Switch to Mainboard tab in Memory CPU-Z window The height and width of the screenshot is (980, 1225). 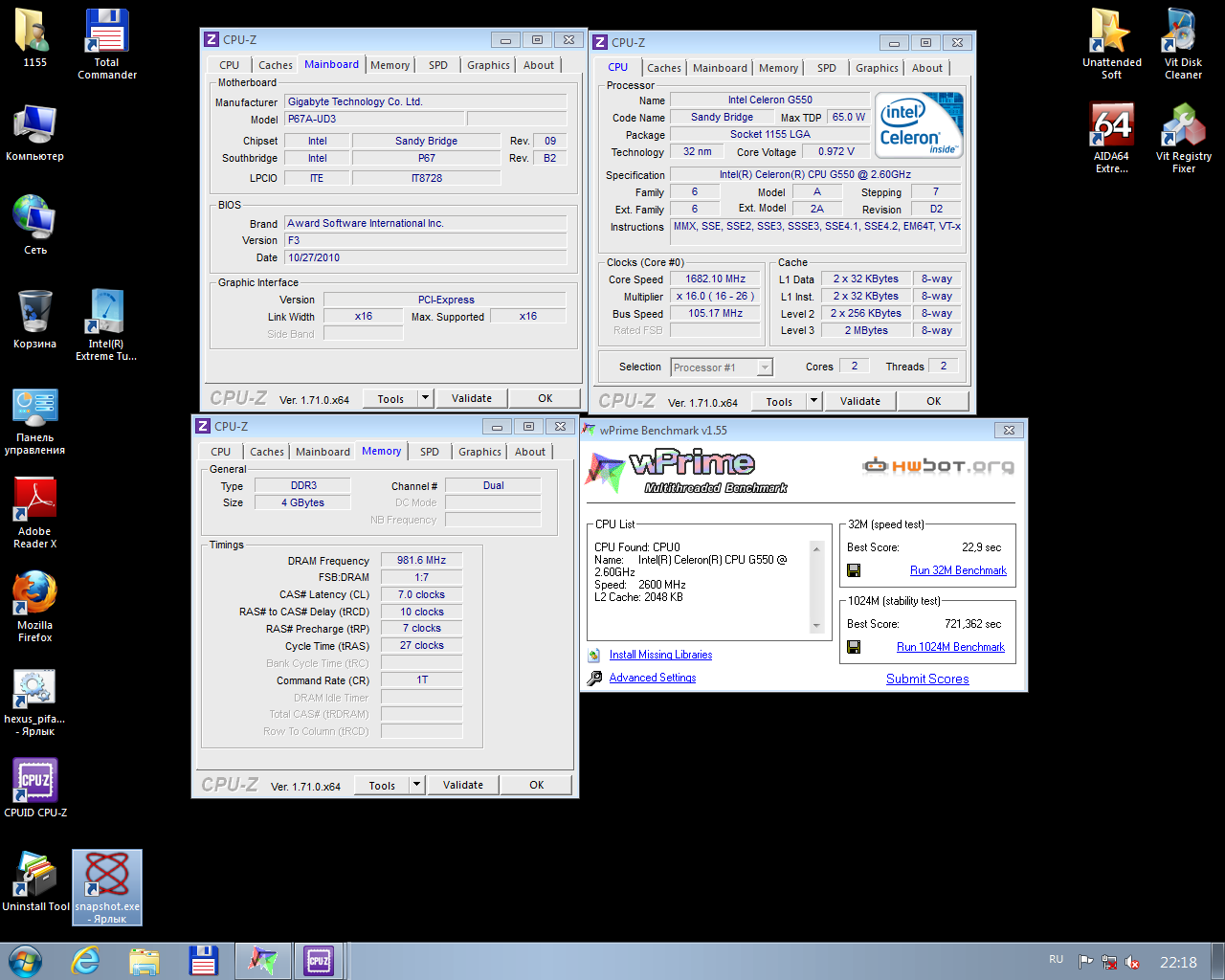323,452
